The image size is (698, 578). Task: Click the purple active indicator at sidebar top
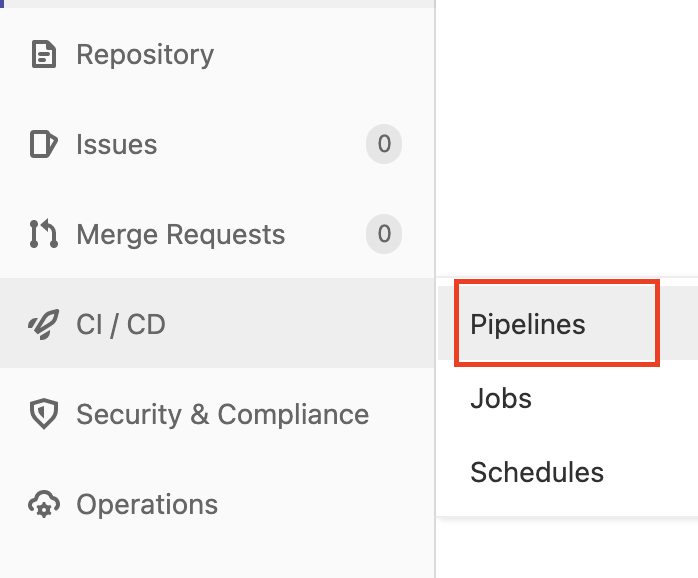[2, 3]
